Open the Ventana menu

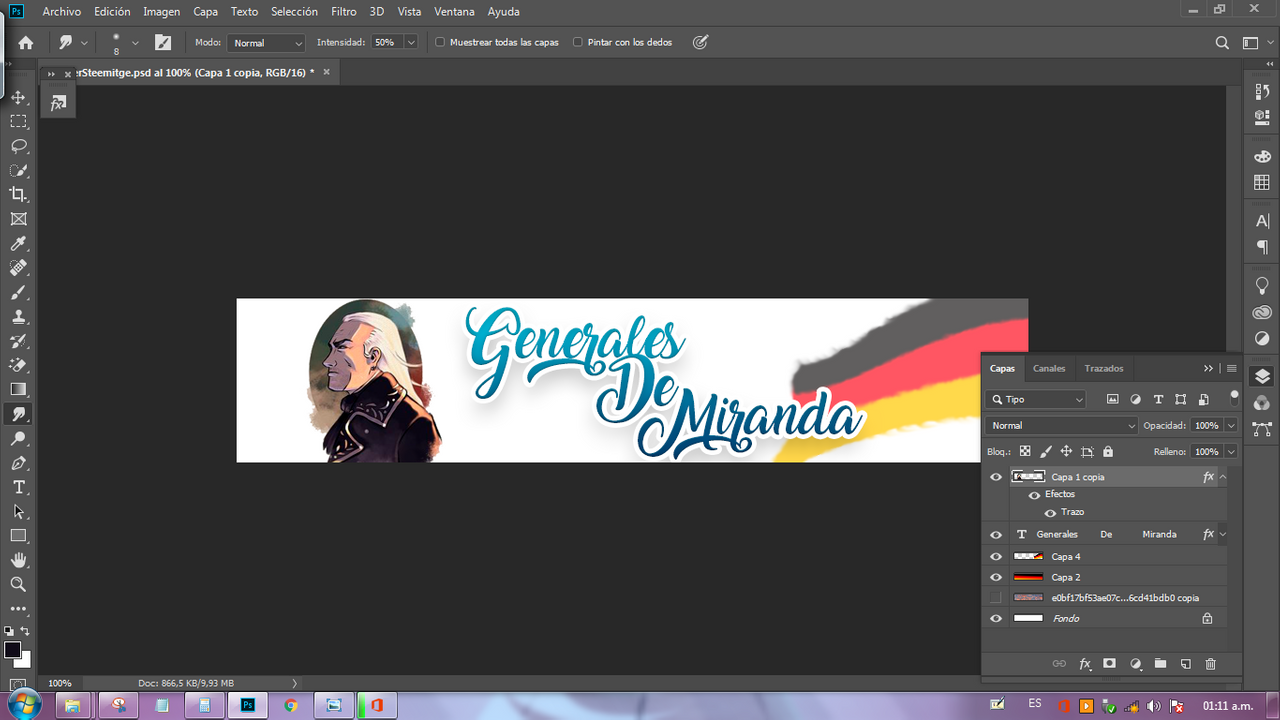(454, 12)
